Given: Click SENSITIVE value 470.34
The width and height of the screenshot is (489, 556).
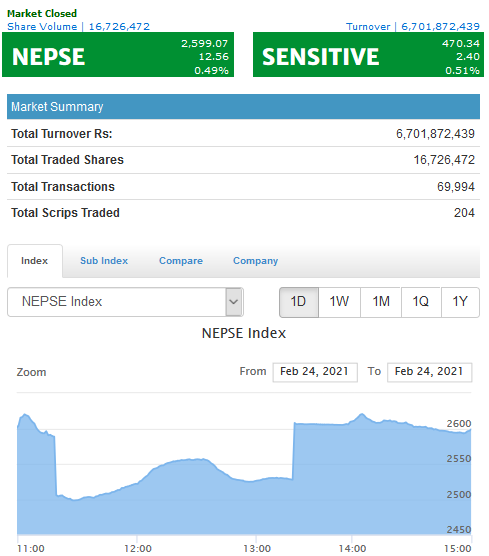Looking at the screenshot, I should pos(461,43).
